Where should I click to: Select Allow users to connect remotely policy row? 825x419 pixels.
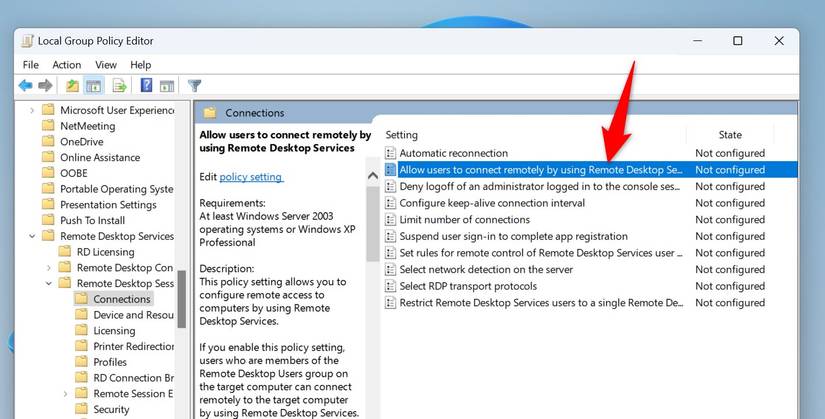click(591, 169)
